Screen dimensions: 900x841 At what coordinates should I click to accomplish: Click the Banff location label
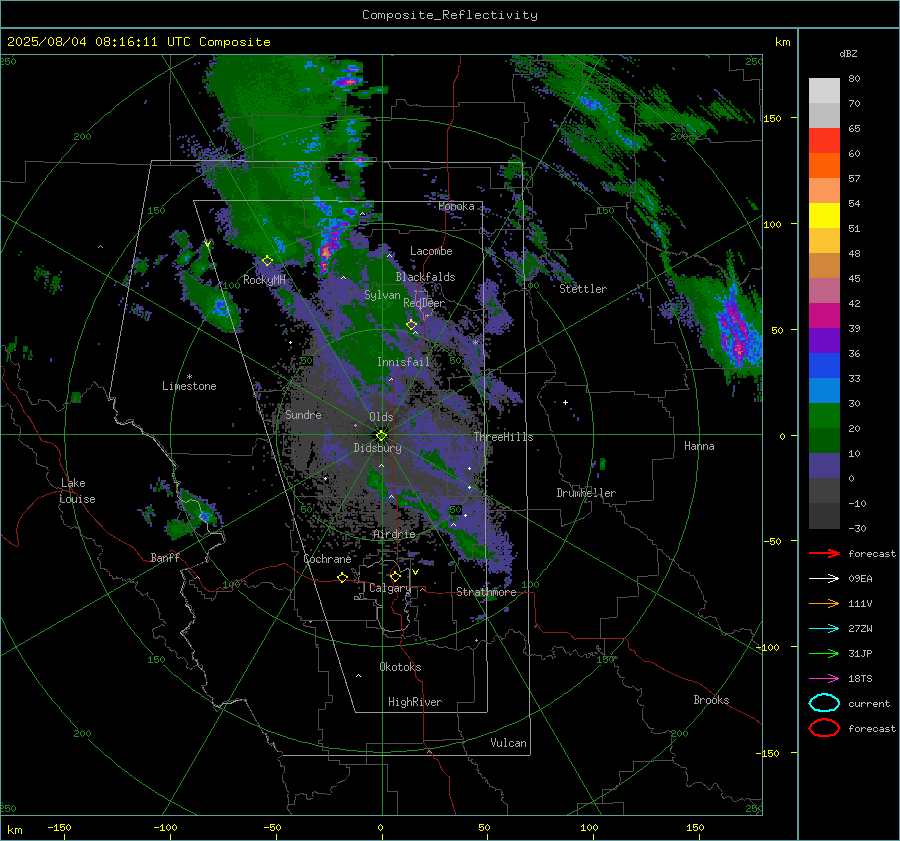(165, 557)
